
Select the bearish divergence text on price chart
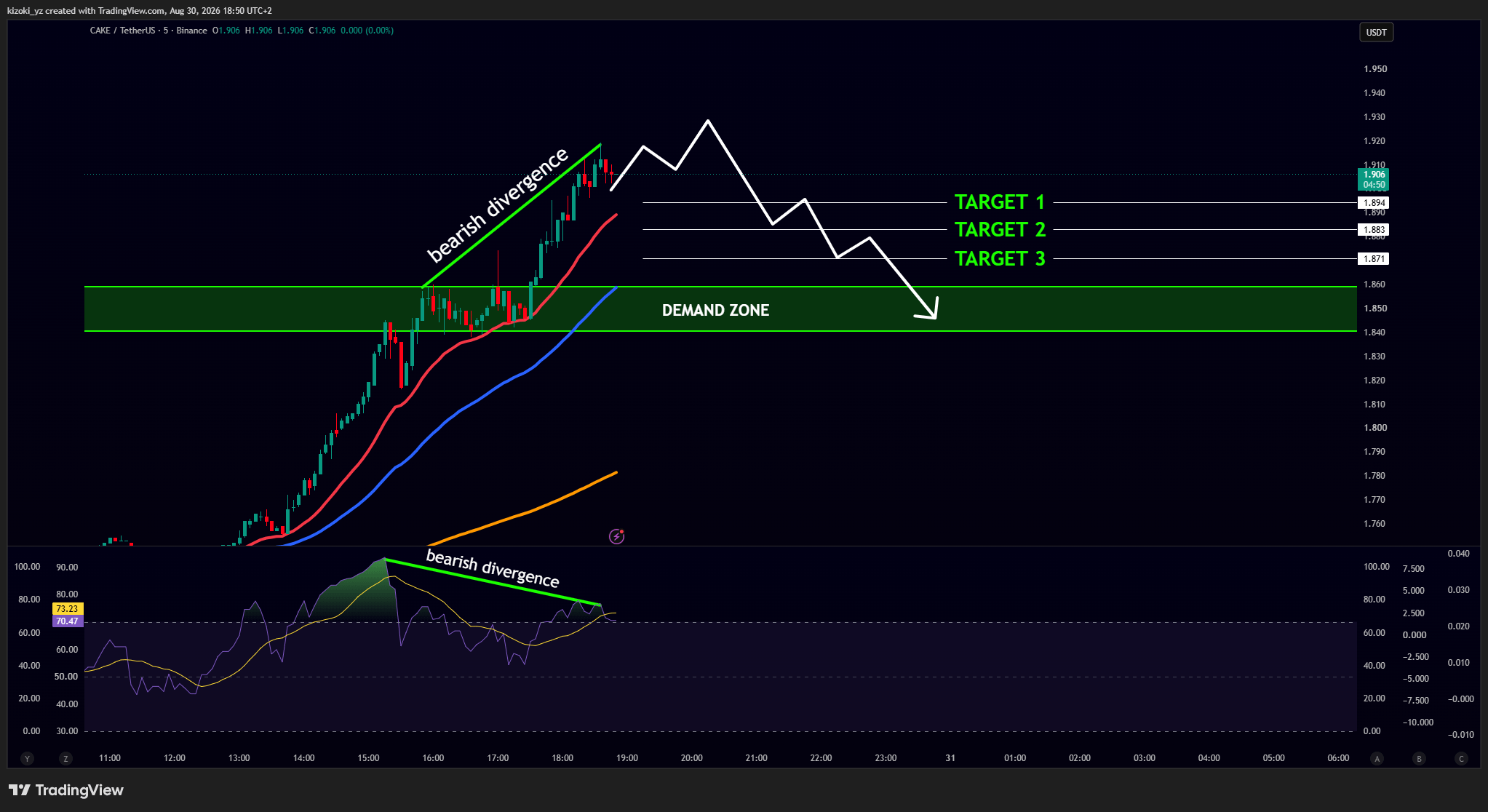497,204
